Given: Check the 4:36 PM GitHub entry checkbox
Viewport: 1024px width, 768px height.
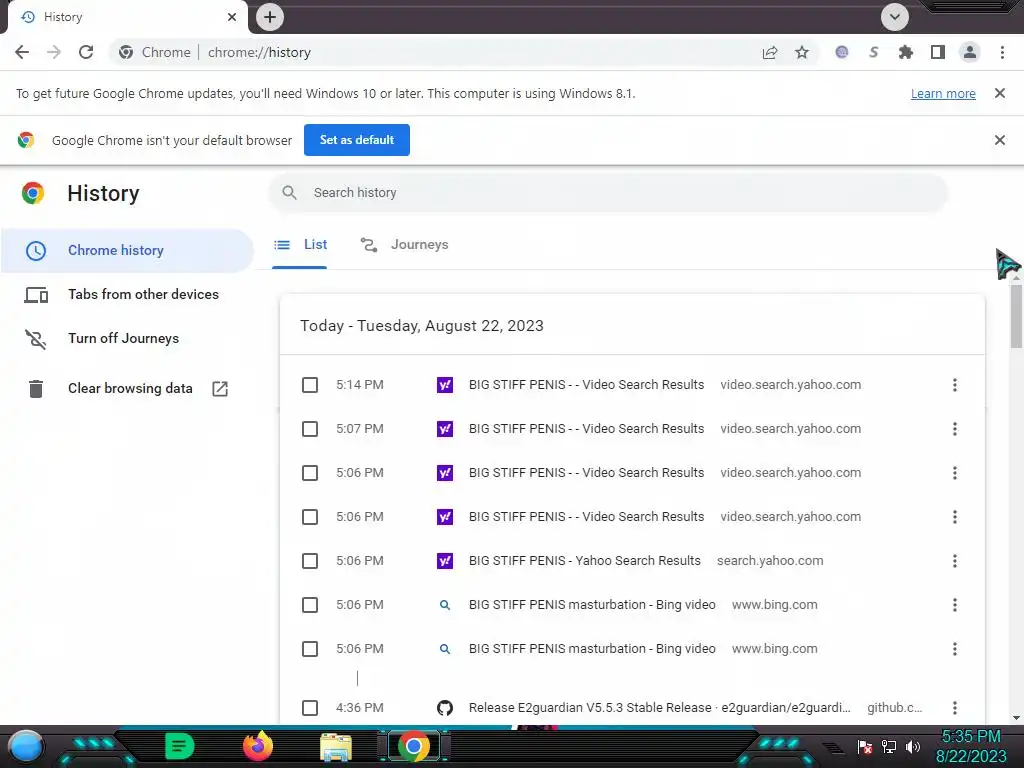Looking at the screenshot, I should point(310,708).
